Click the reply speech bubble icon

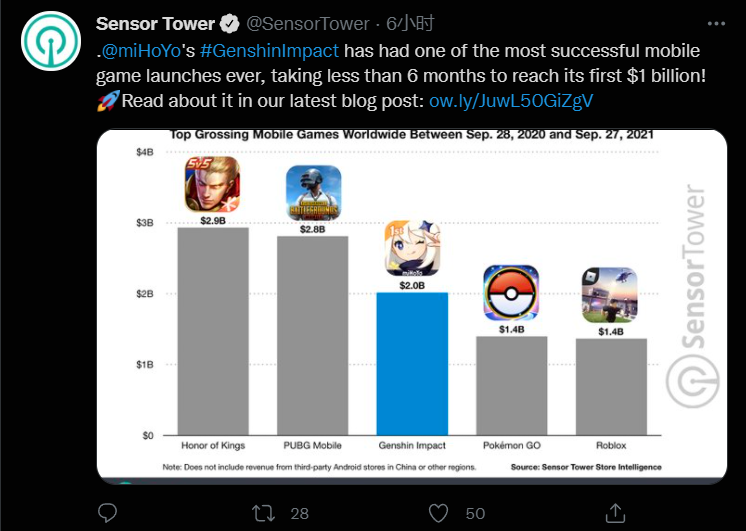[x=108, y=513]
